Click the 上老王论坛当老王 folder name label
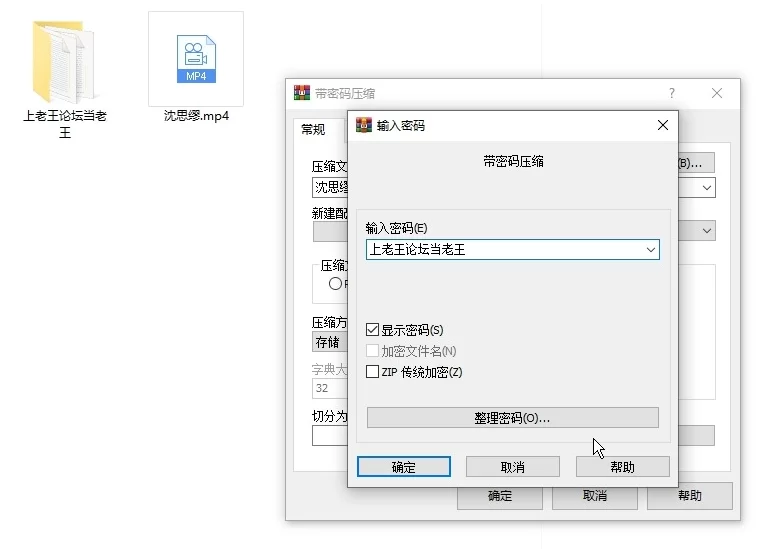This screenshot has height=549, width=762. pyautogui.click(x=65, y=124)
